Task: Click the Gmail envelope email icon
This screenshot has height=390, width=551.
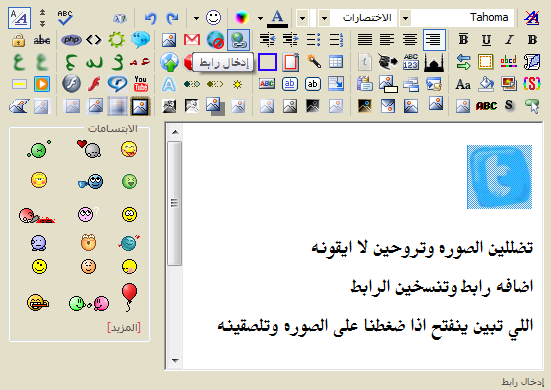Action: [192, 40]
